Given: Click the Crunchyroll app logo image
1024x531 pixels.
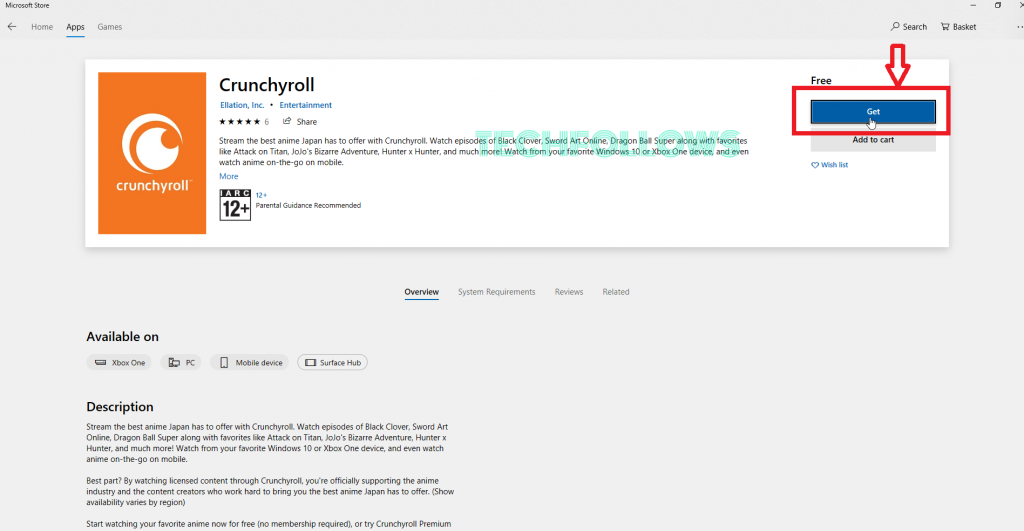Looking at the screenshot, I should 152,153.
